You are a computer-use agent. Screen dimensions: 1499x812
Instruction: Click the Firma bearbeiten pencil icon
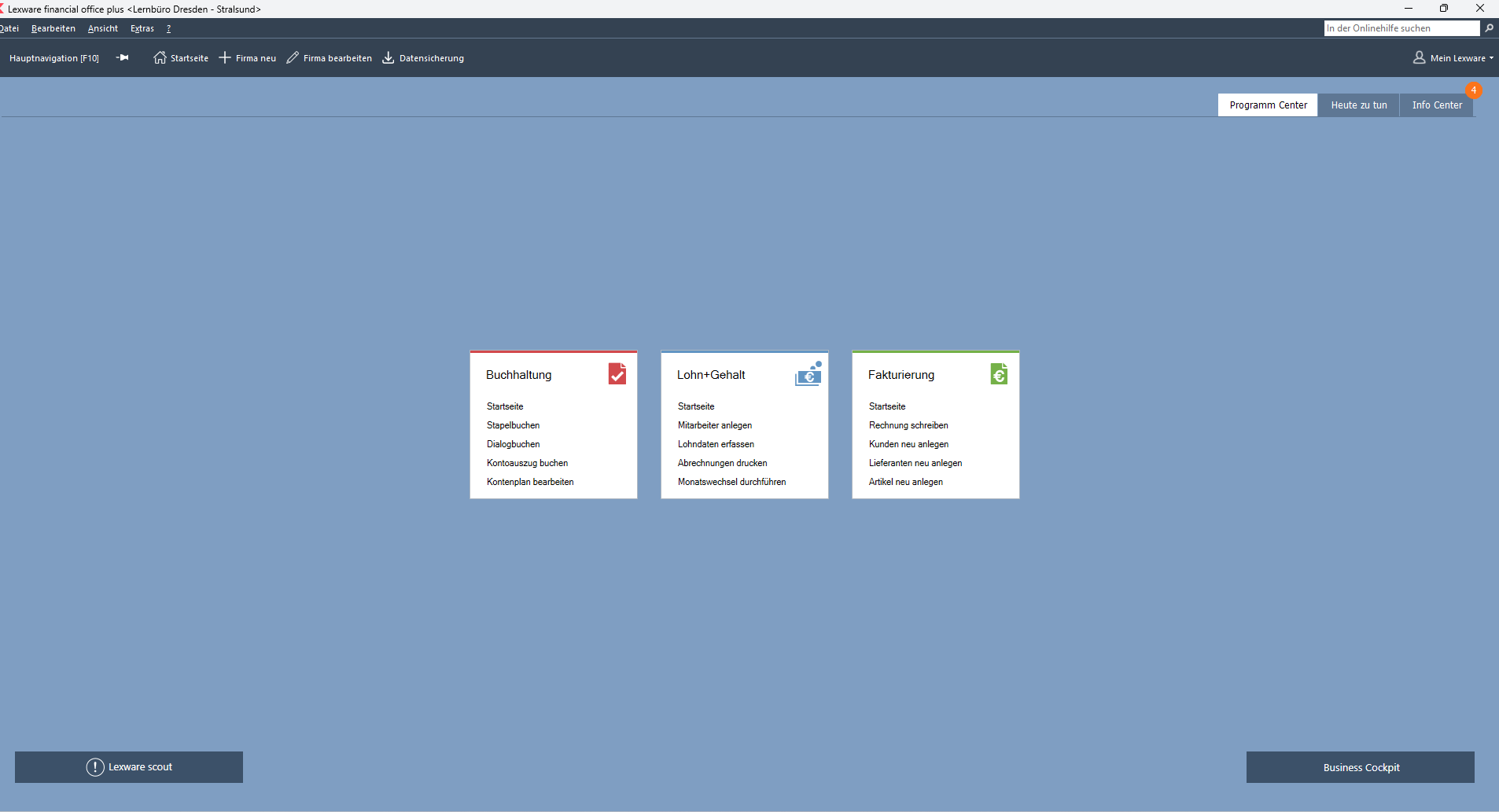pos(293,58)
